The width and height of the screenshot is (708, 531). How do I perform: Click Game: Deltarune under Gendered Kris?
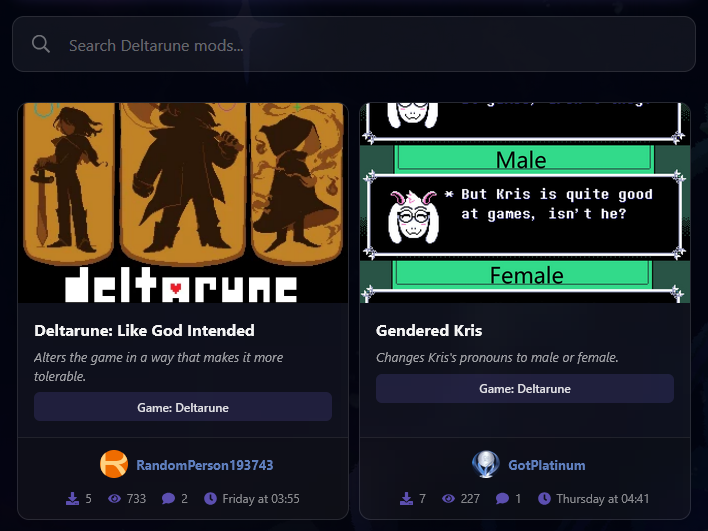point(525,388)
